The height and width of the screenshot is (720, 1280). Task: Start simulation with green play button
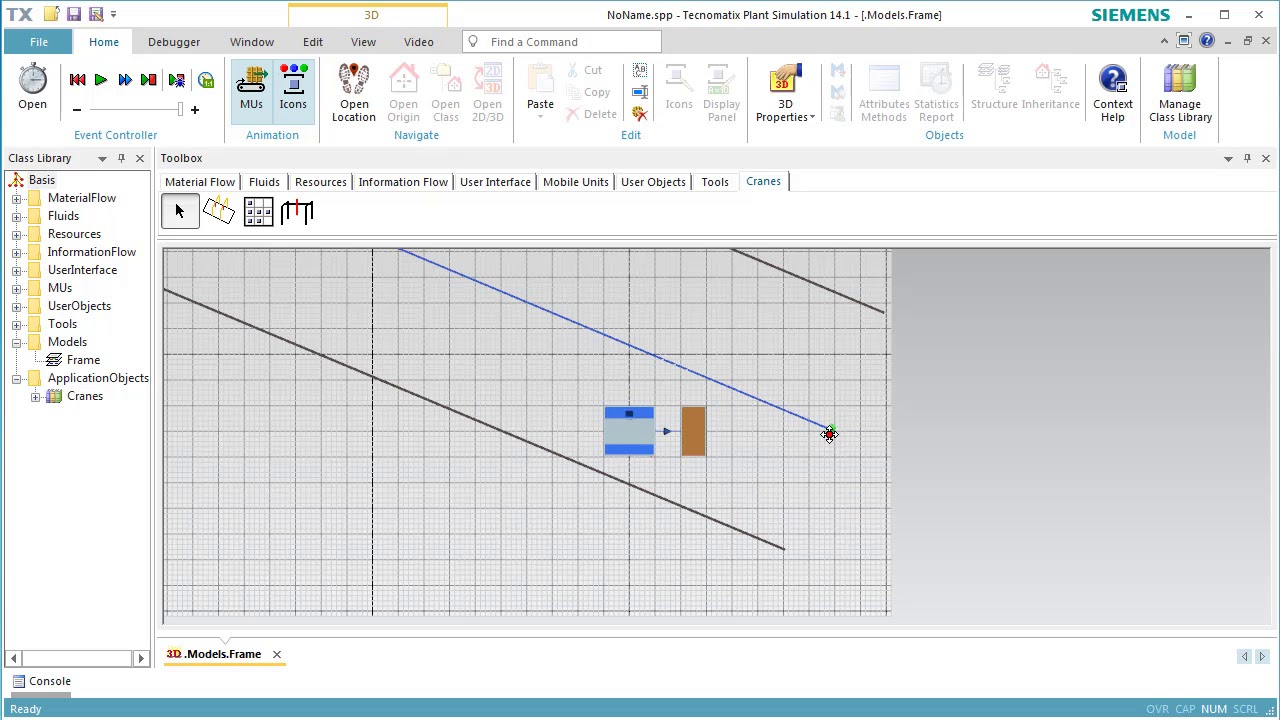point(101,80)
